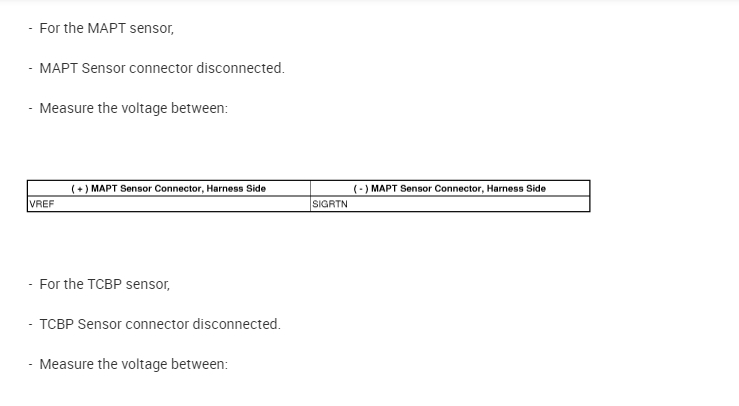
Task: Click "voltage" in the TCBP measure line
Action: tap(120, 364)
